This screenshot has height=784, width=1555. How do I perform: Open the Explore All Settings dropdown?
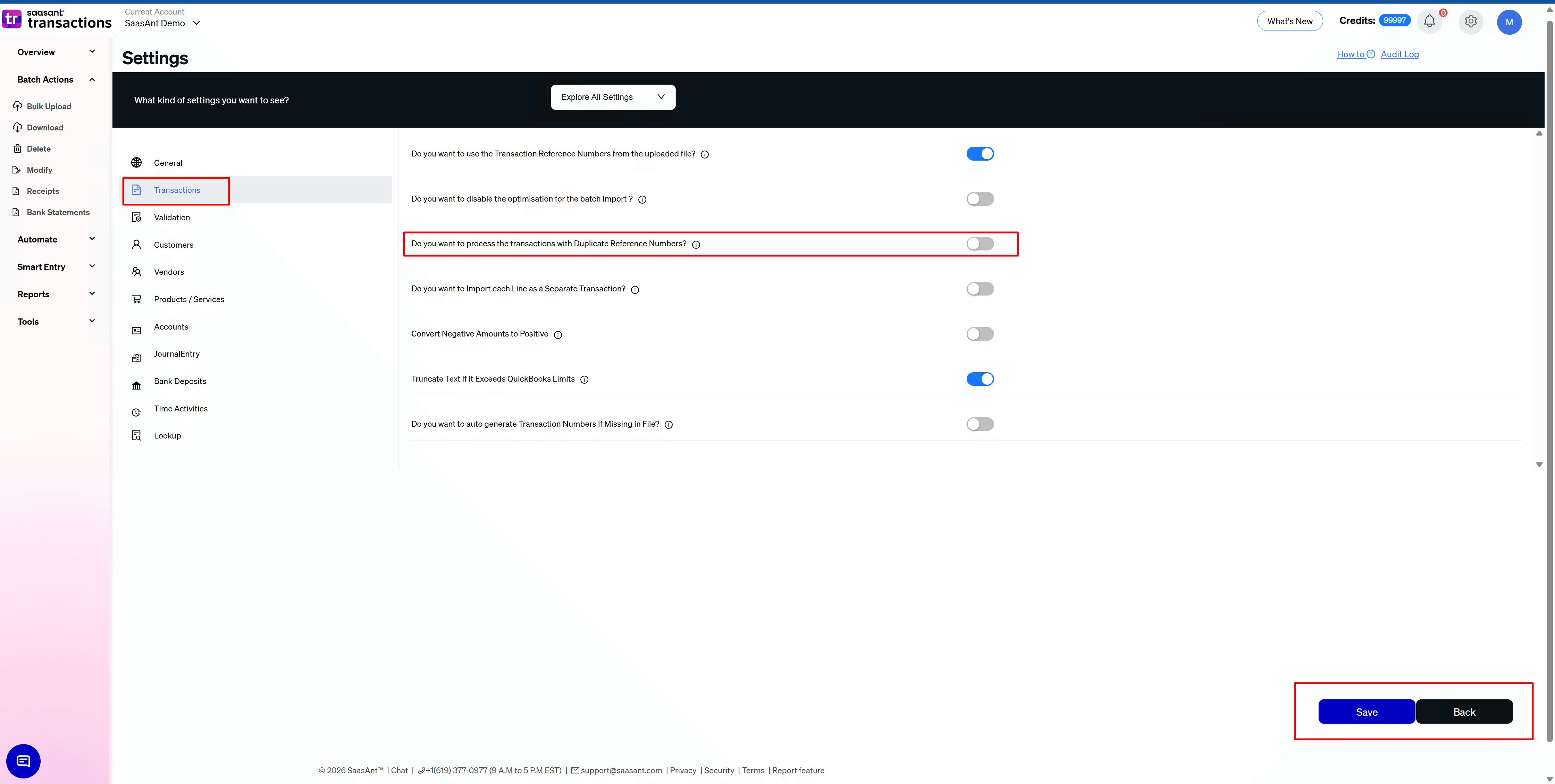(x=612, y=97)
